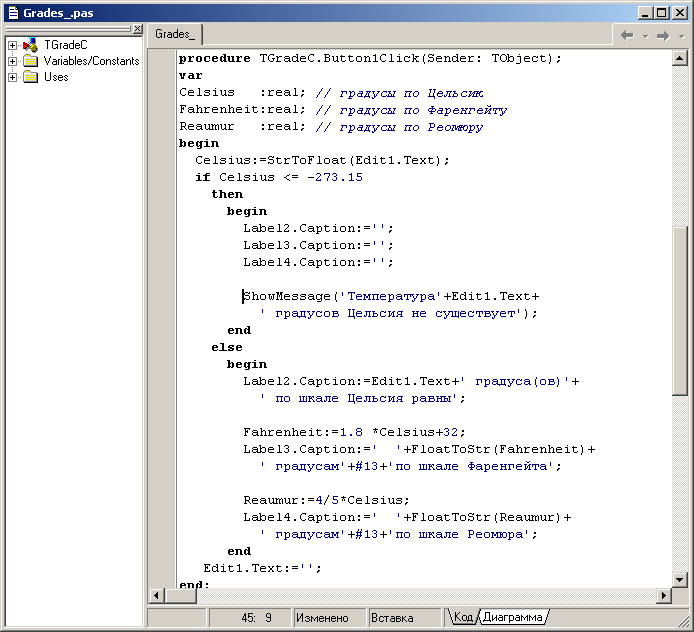Click the 'по шкале Фаренгейта' string
This screenshot has height=632, width=694.
pyautogui.click(x=470, y=466)
